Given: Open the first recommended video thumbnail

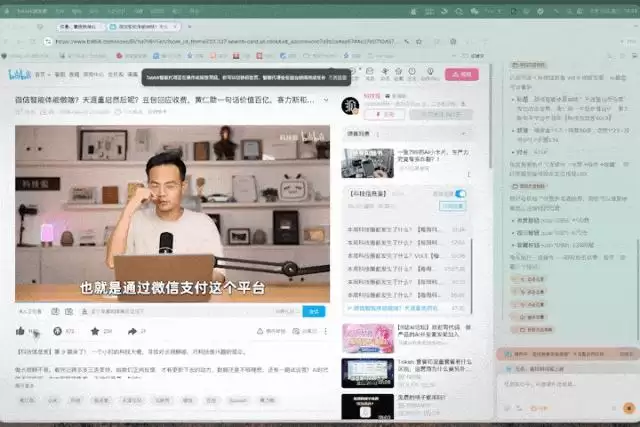Looking at the screenshot, I should click(368, 163).
